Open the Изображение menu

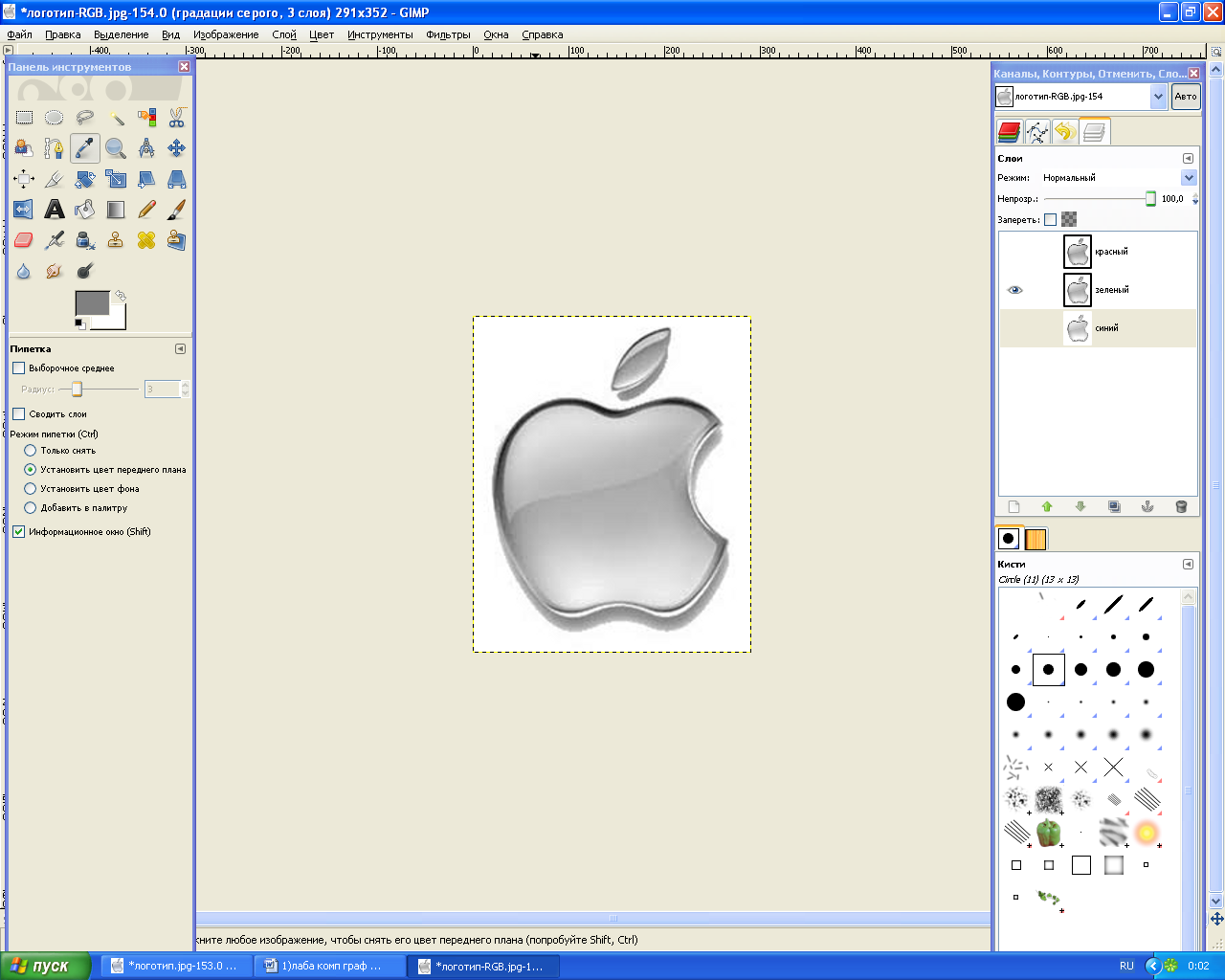click(x=226, y=34)
